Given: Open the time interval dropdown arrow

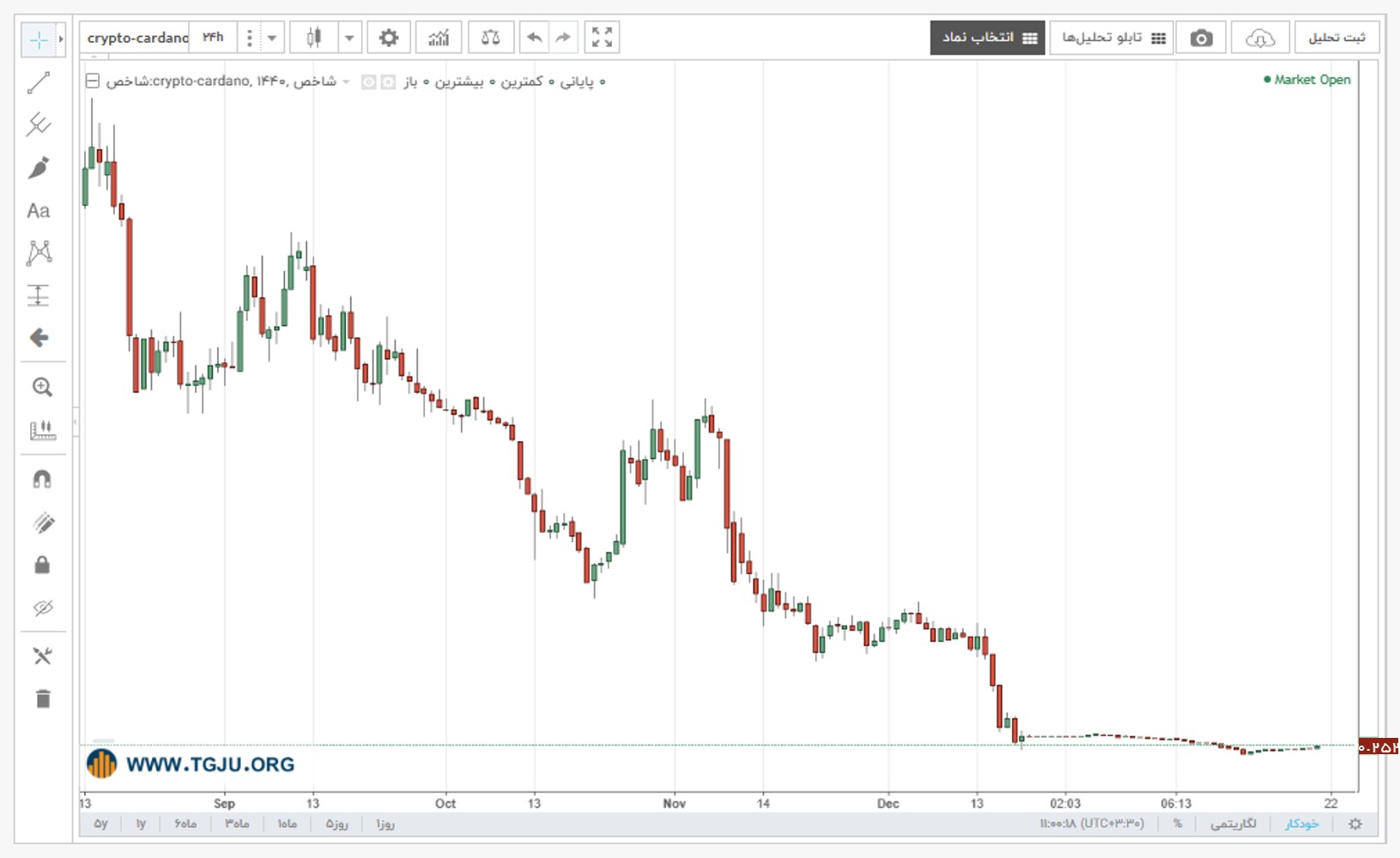Looking at the screenshot, I should click(272, 38).
